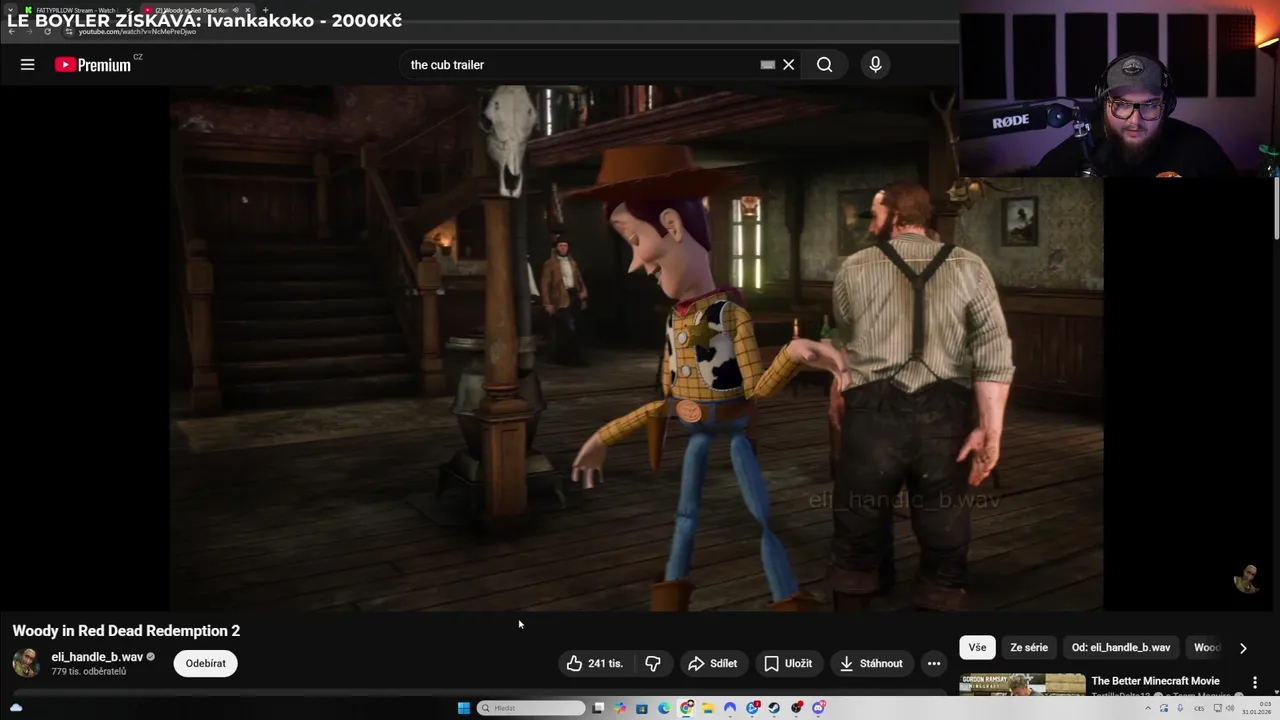Image resolution: width=1280 pixels, height=720 pixels.
Task: Close the FATTYPILLOW Stream browser tab
Action: 130,10
